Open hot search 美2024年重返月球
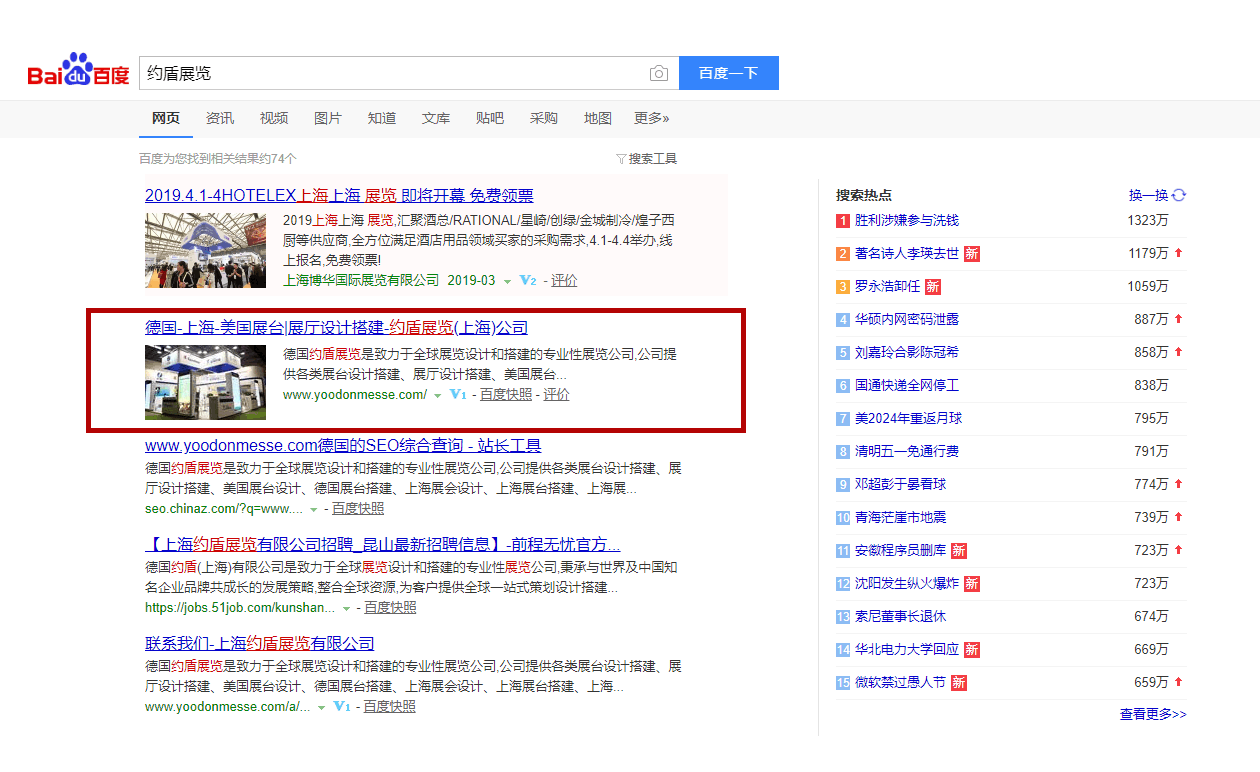 908,419
